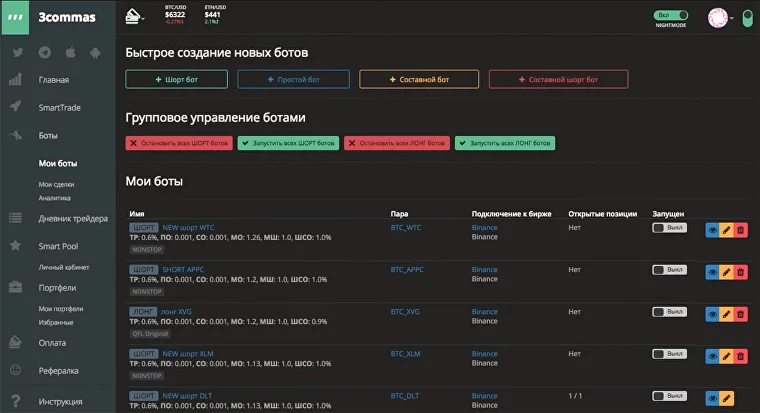Viewport: 760px width, 413px height.
Task: Enable the NEW шорт WTC bot switch
Action: [669, 228]
